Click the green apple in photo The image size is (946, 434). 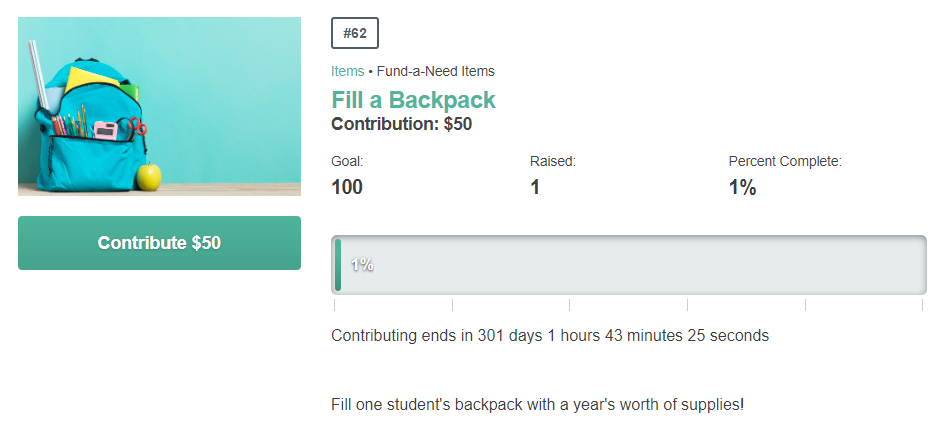pos(149,176)
